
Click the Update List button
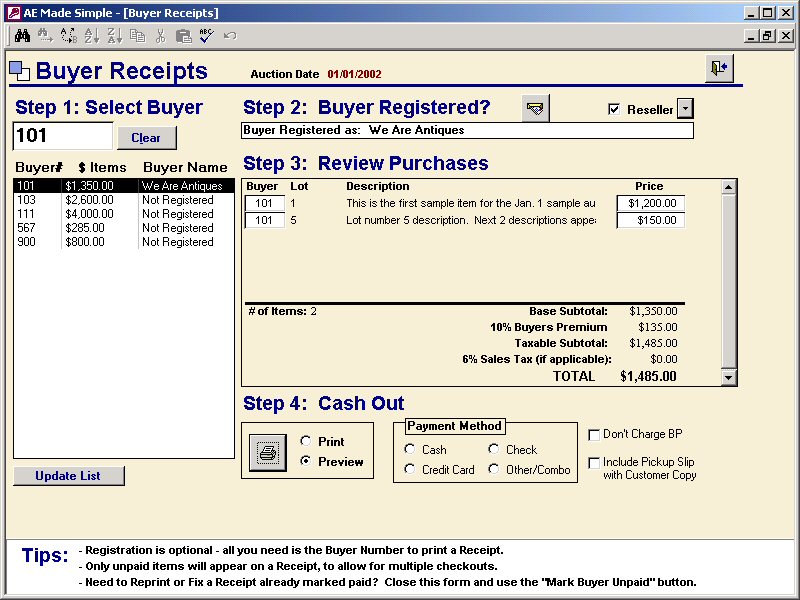68,476
